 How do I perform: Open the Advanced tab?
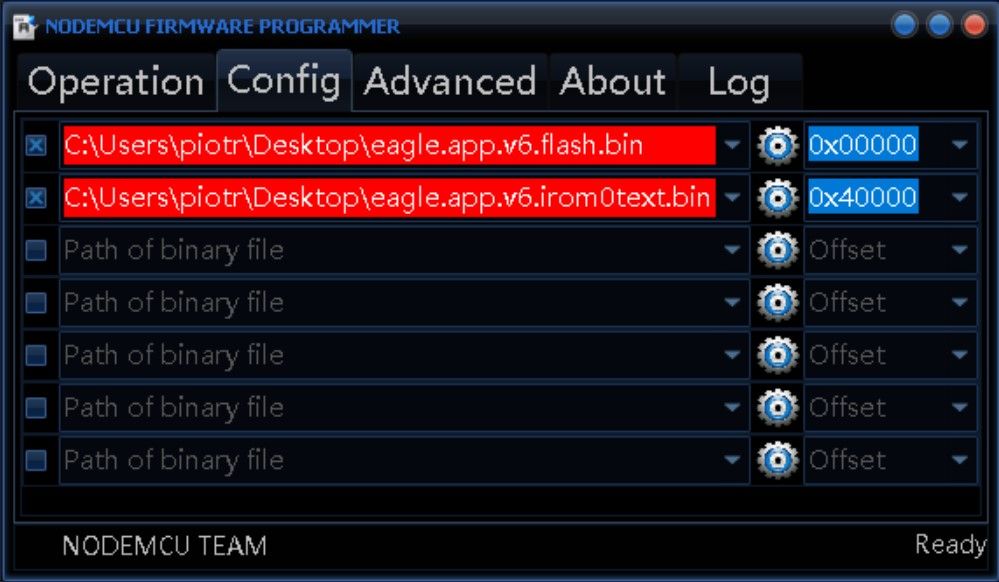(x=450, y=82)
